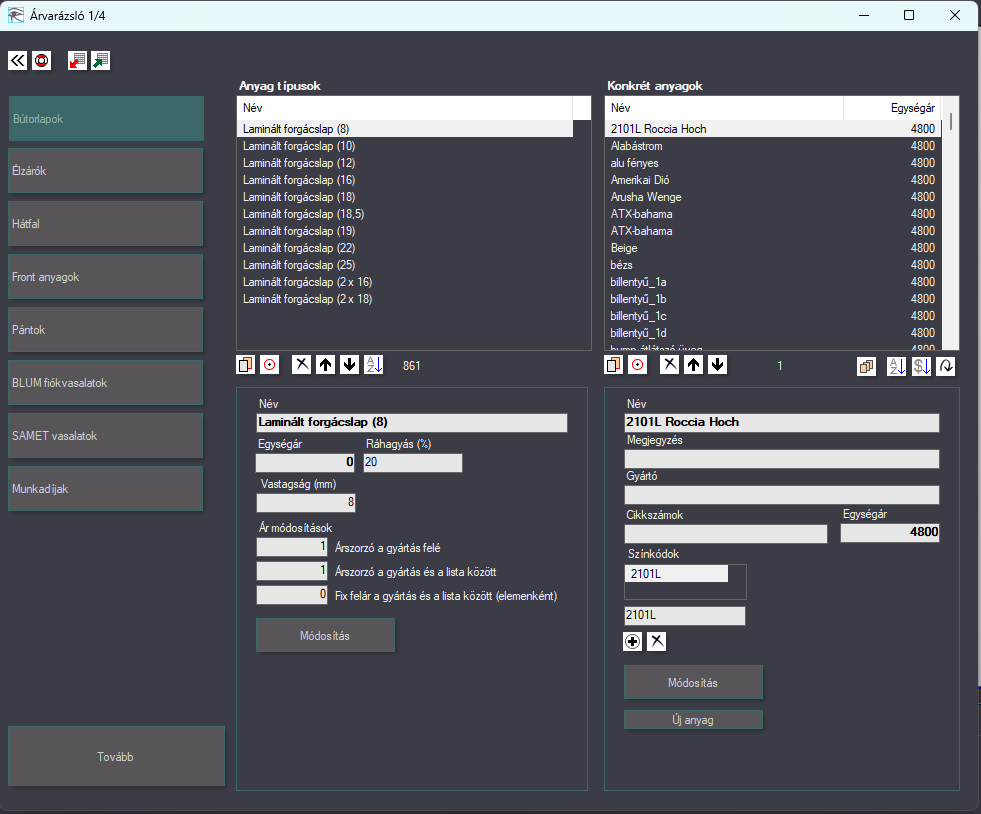
Task: Focus the Cikkszámok input field
Action: click(x=726, y=534)
